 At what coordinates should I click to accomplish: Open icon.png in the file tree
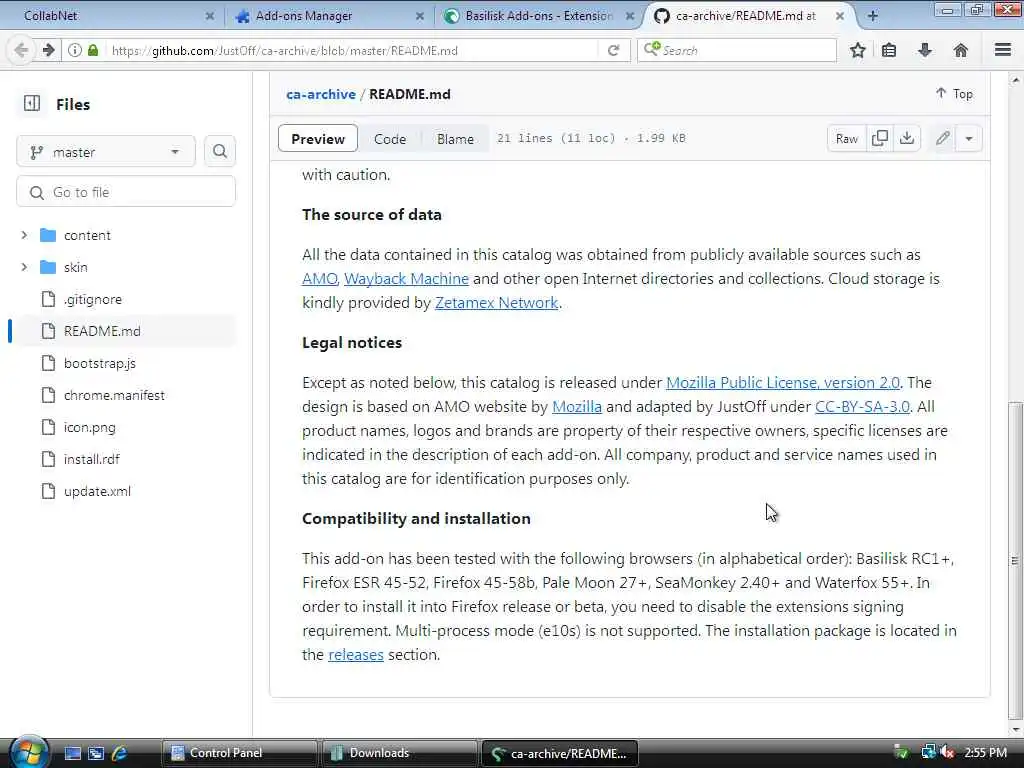[x=89, y=427]
